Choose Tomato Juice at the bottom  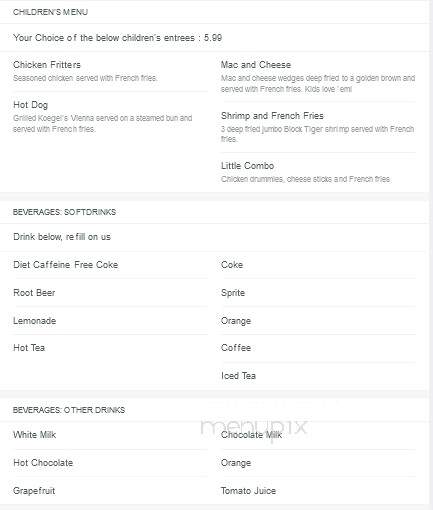click(248, 491)
